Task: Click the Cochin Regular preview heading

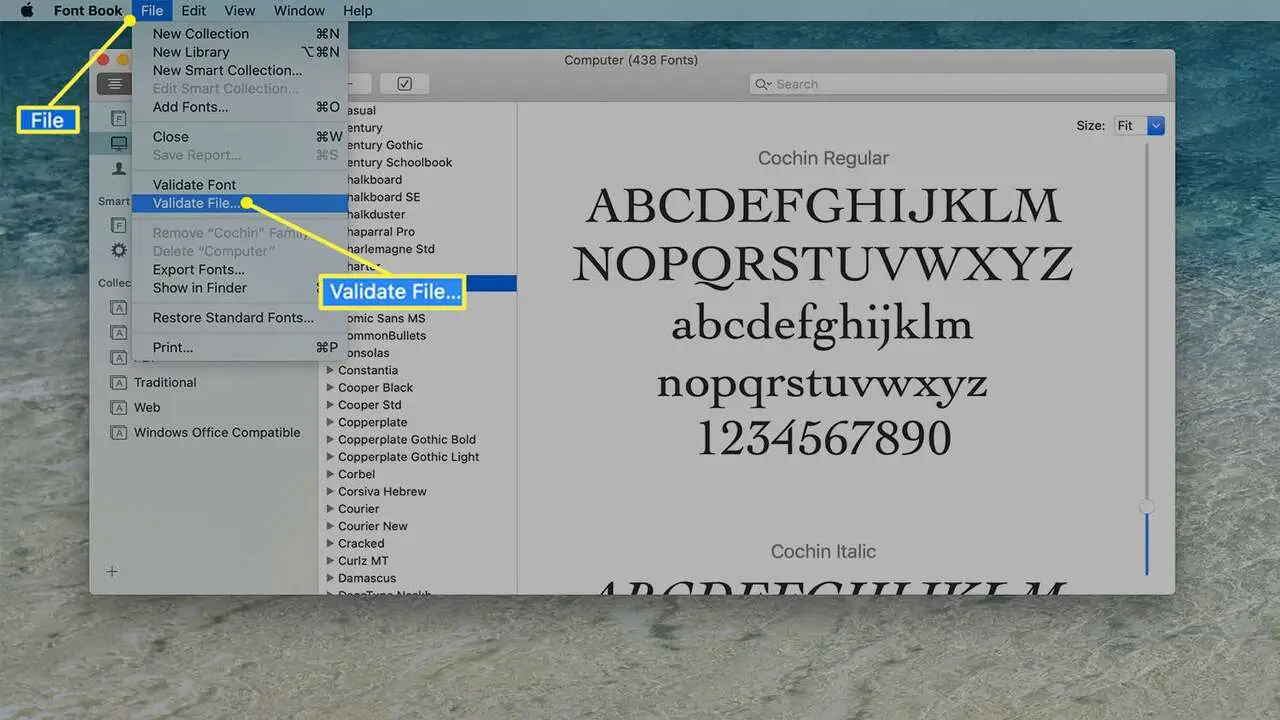Action: click(x=823, y=158)
